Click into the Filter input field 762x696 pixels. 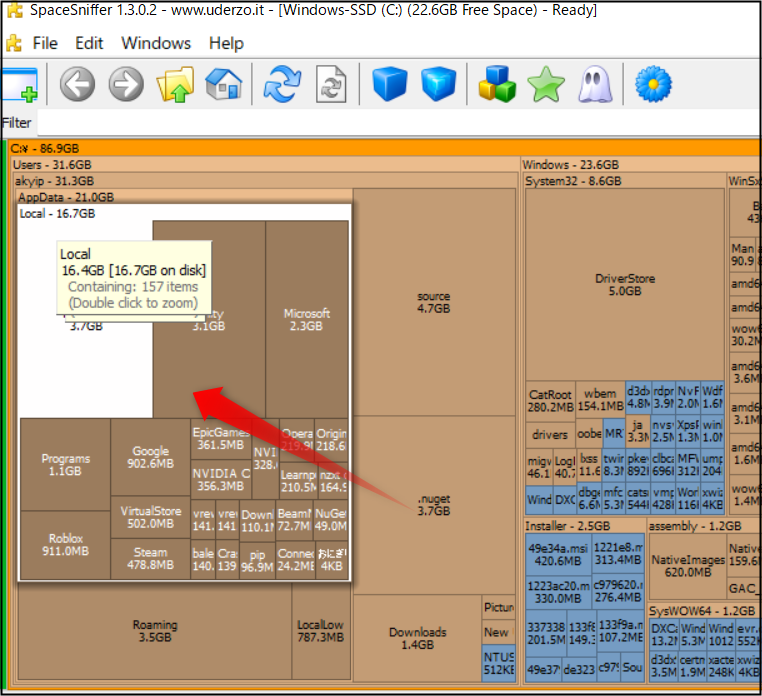(x=398, y=122)
